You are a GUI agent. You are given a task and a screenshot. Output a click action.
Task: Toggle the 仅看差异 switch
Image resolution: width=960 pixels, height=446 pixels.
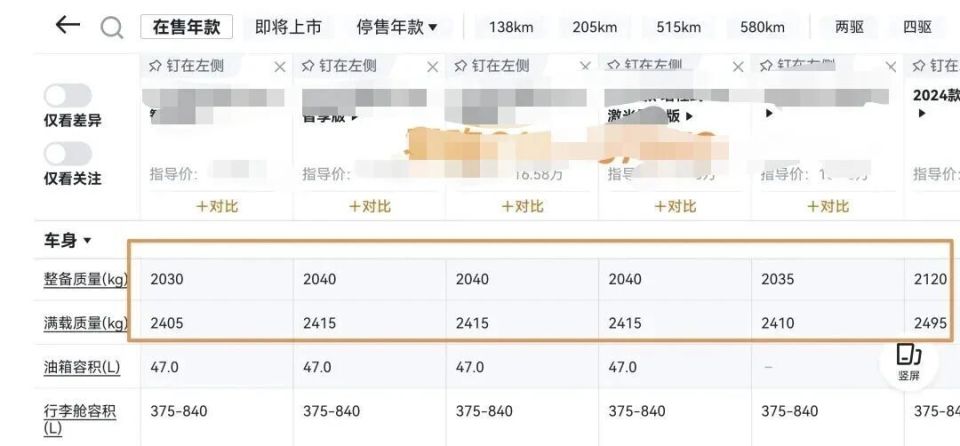coord(68,96)
